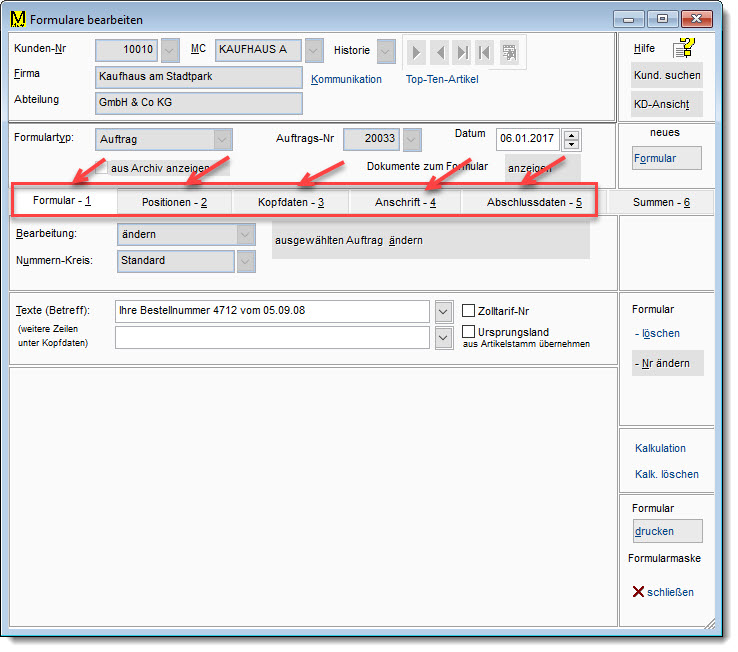Image resolution: width=738 pixels, height=652 pixels.
Task: Jump to last record navigation icon
Action: [462, 52]
